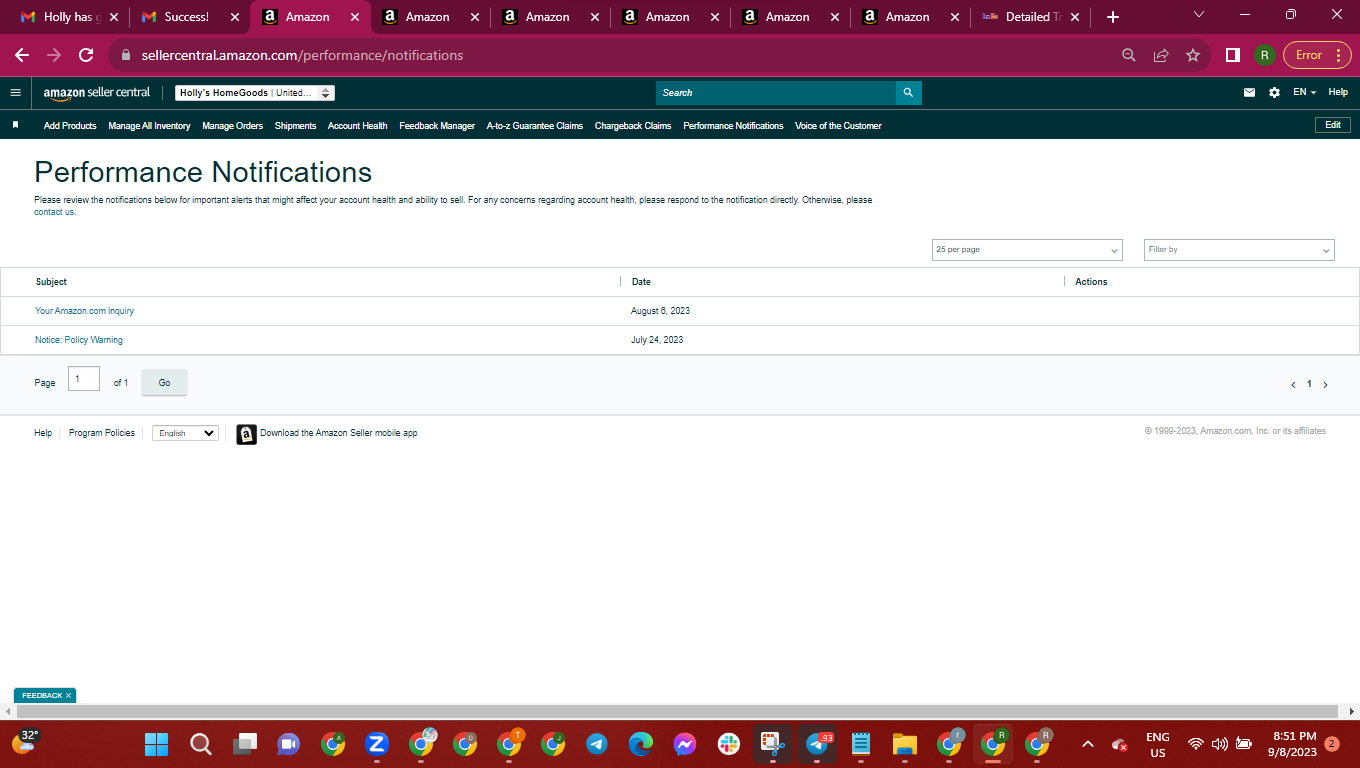Open the Chrome side panel
Image resolution: width=1360 pixels, height=768 pixels.
click(x=1233, y=55)
